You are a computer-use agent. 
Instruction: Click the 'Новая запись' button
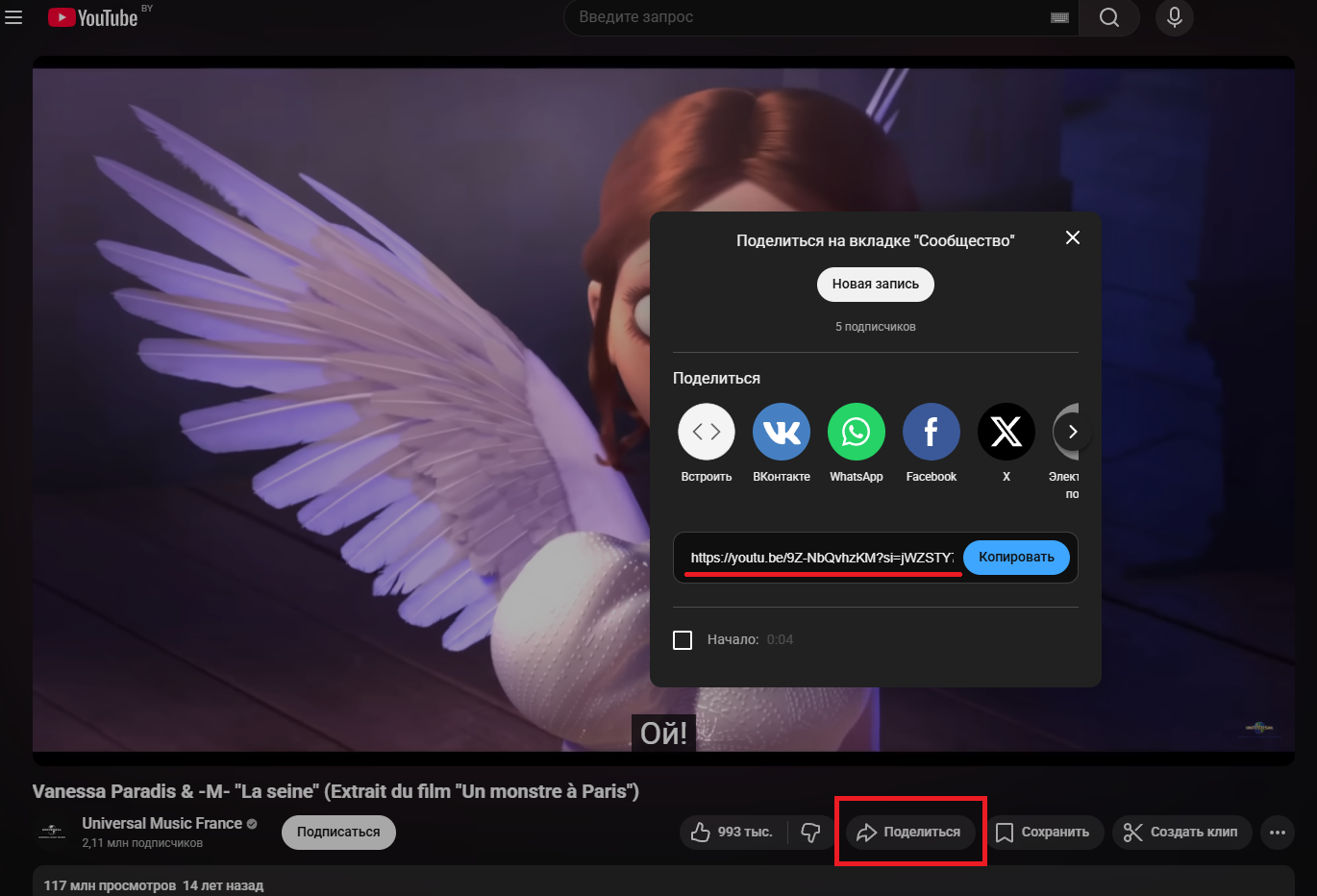pos(876,285)
